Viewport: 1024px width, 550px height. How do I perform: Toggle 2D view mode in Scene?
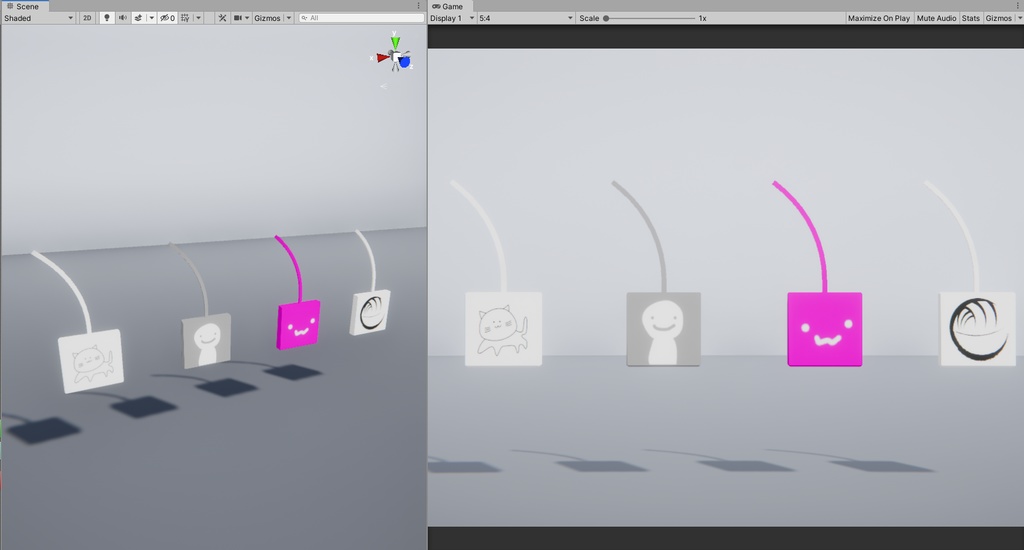click(x=87, y=18)
